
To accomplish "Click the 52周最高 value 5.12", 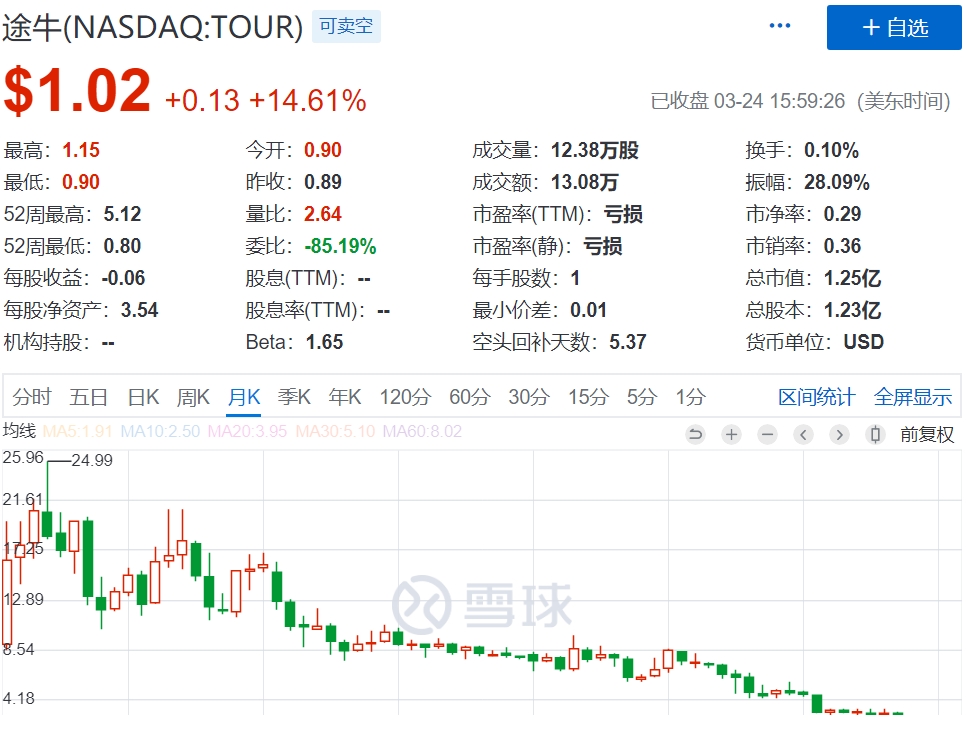I will [x=122, y=214].
